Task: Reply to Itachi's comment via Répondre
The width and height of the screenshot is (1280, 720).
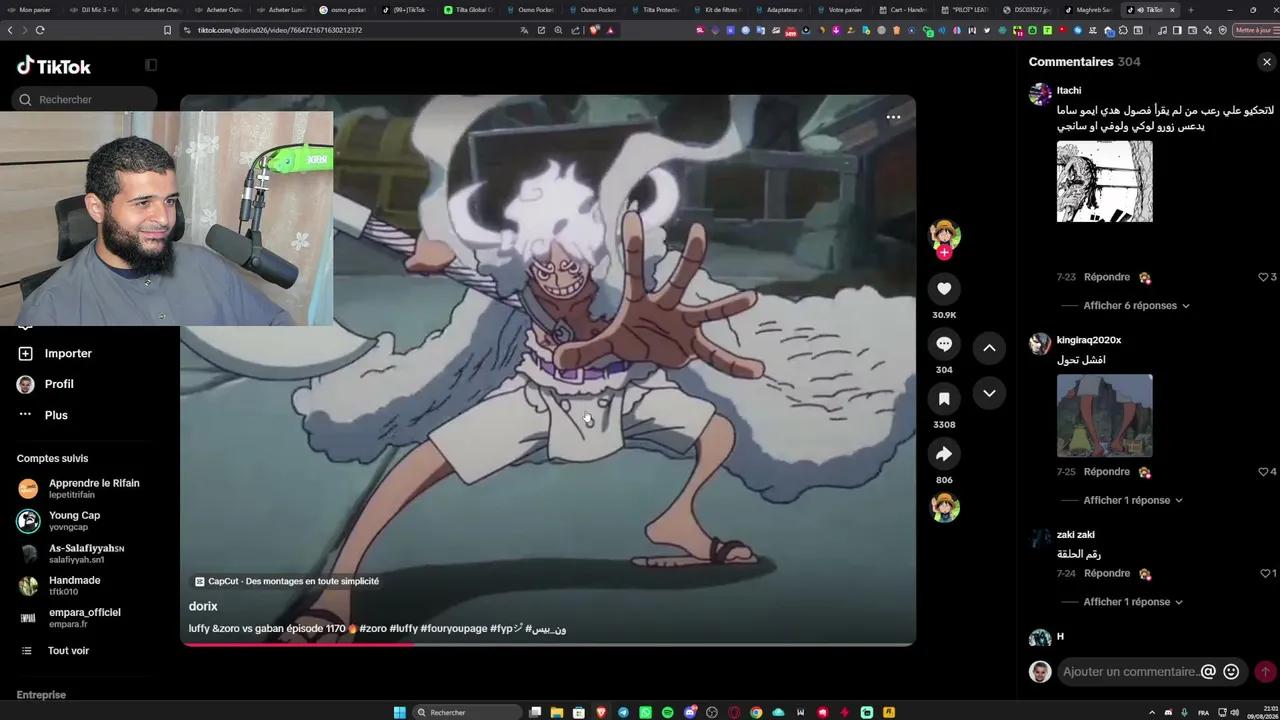Action: [1106, 277]
